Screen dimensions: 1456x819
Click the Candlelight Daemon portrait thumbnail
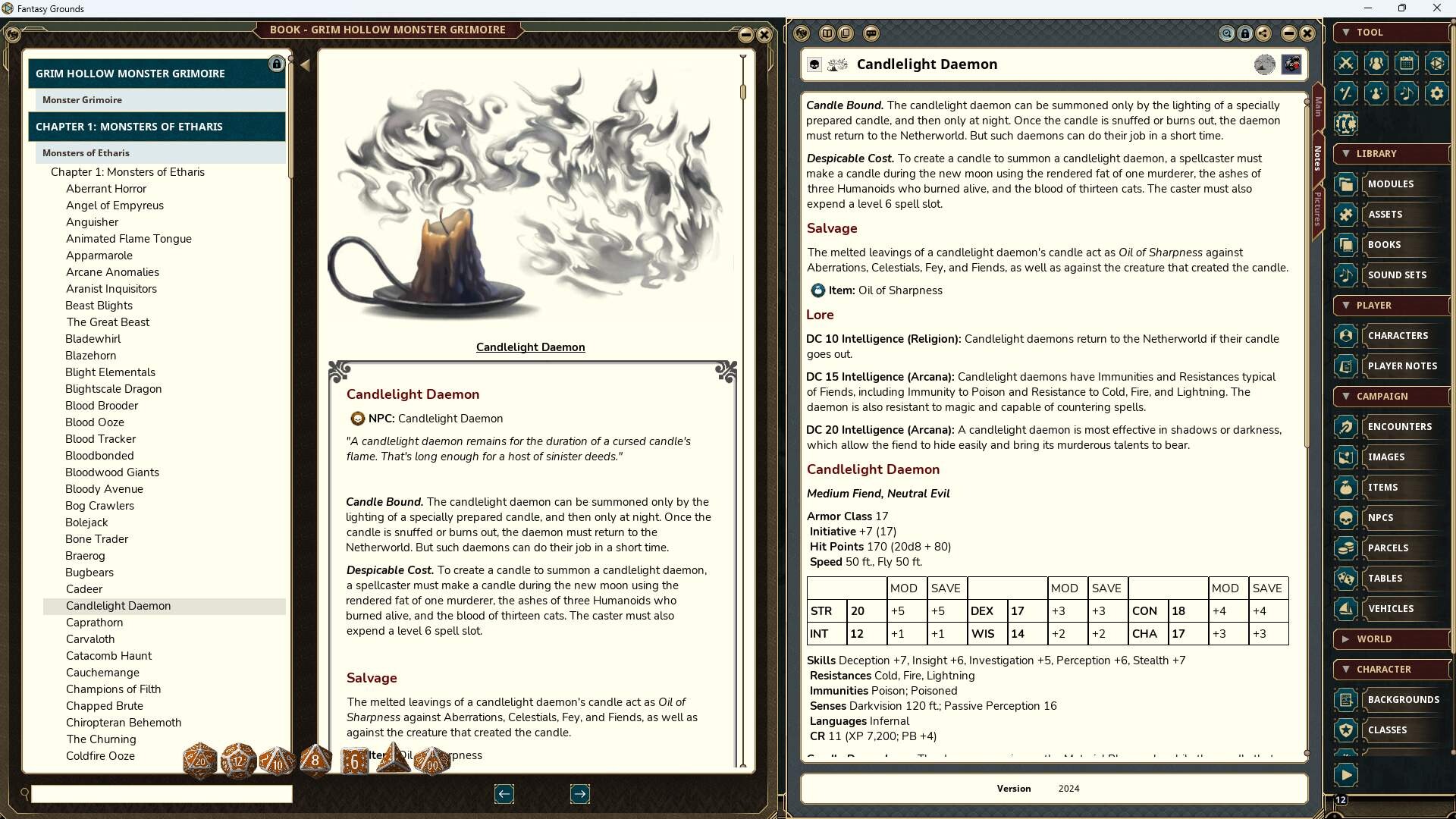coord(1291,64)
